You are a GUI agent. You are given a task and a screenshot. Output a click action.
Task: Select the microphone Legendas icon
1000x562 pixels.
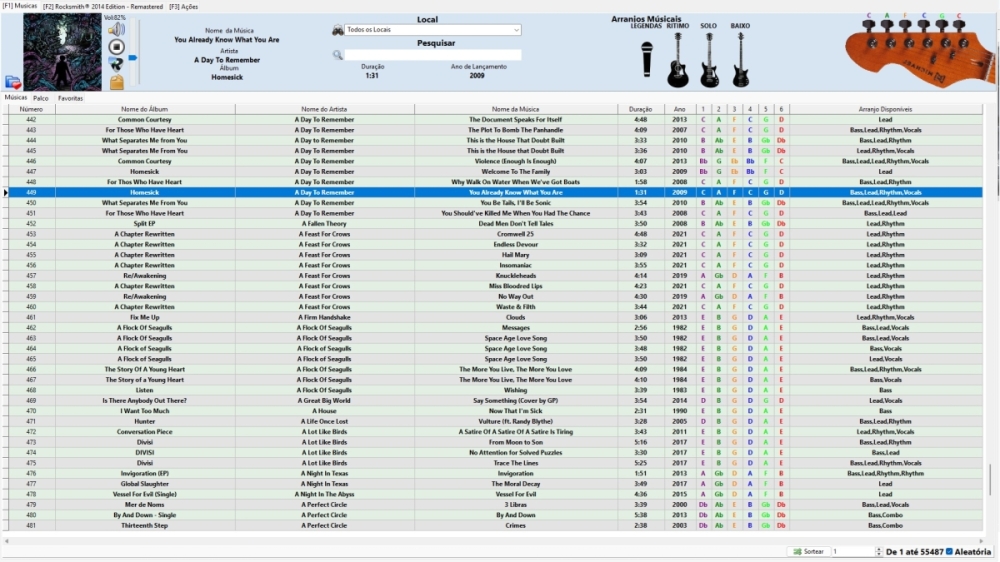647,59
